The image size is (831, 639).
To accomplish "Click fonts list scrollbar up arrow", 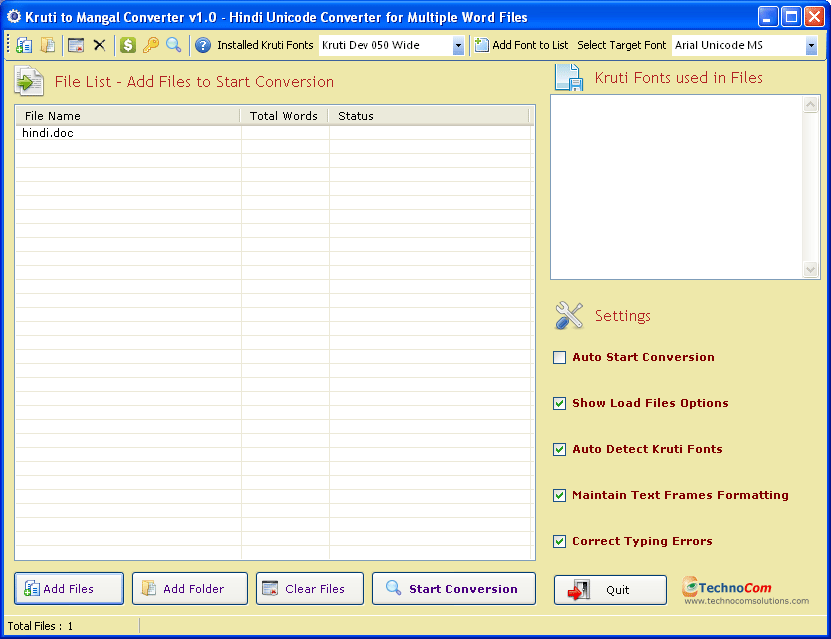I will click(x=810, y=104).
